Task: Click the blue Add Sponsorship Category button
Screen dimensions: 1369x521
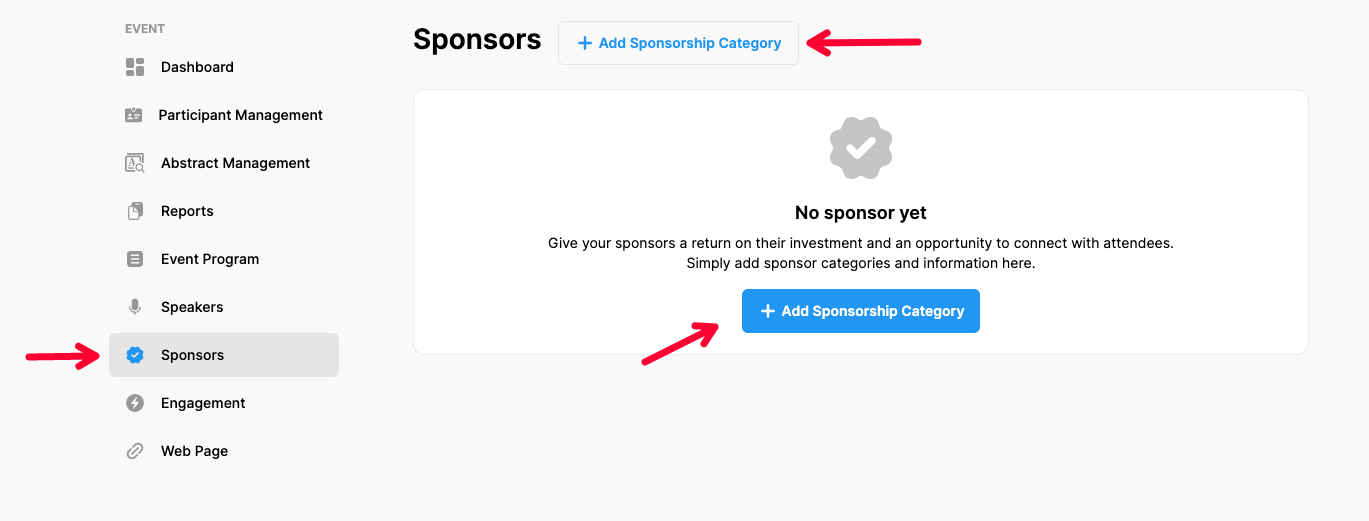Action: (861, 311)
